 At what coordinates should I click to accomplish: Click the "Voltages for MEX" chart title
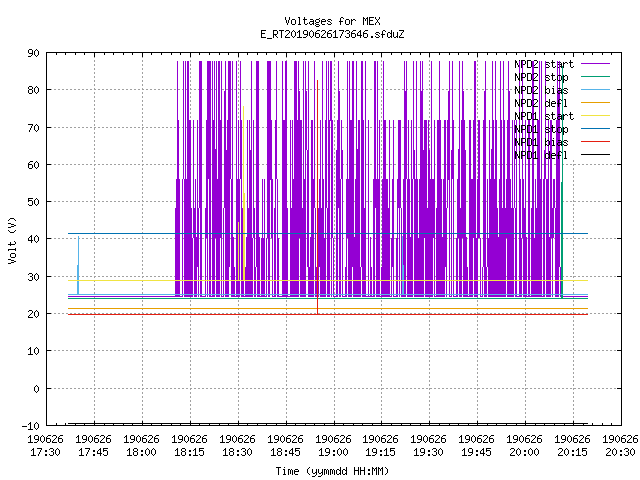[x=332, y=21]
